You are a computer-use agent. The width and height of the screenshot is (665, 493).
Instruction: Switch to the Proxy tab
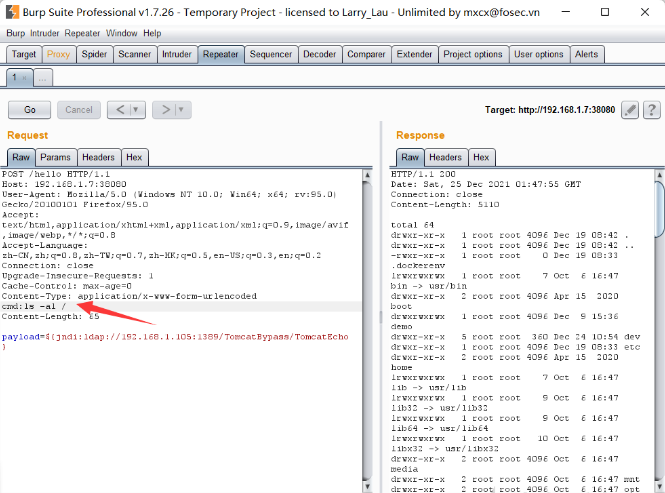pyautogui.click(x=59, y=54)
